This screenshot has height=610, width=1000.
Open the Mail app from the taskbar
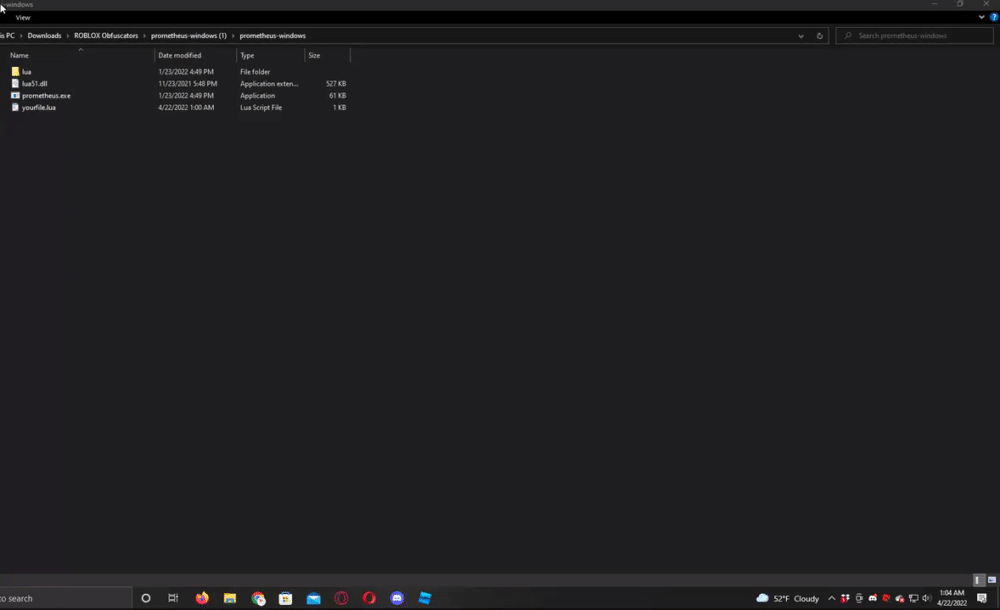(314, 599)
